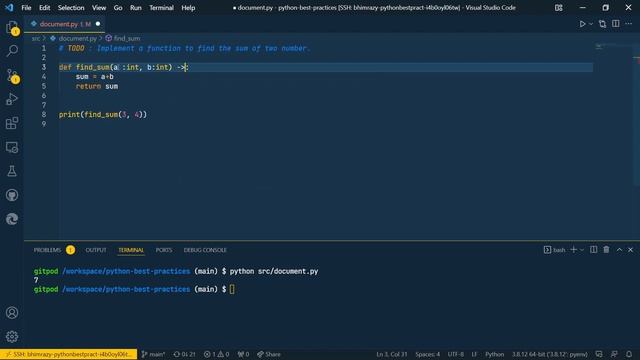Open the Search view in activity bar
The width and height of the screenshot is (640, 360).
coord(12,51)
